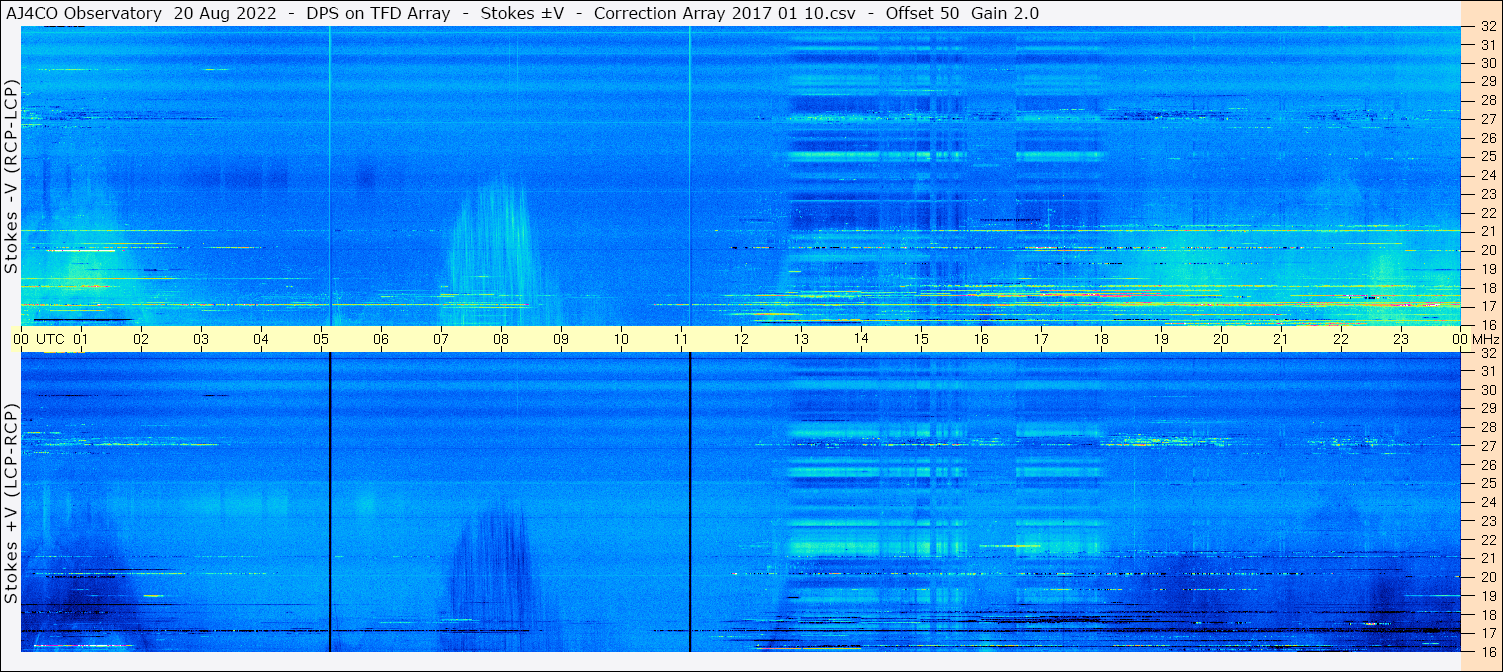1503x672 pixels.
Task: Click the "Stokes -V (RCP-LCP)" axis label
Action: pos(11,176)
